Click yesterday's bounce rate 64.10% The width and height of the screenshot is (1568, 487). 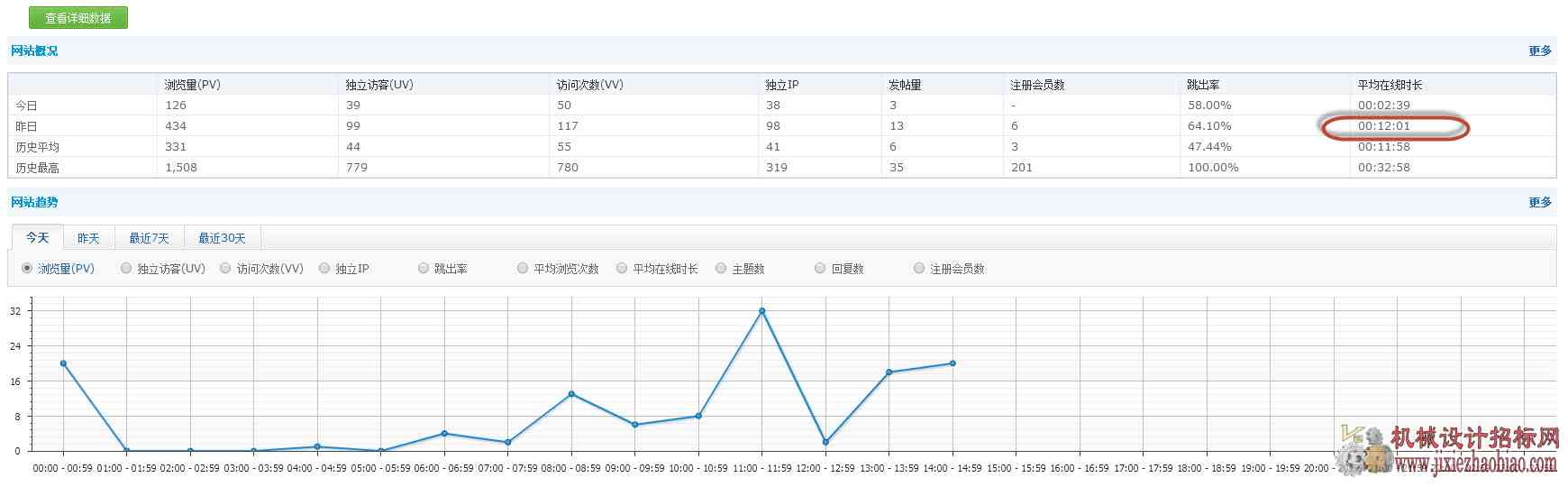[1209, 126]
